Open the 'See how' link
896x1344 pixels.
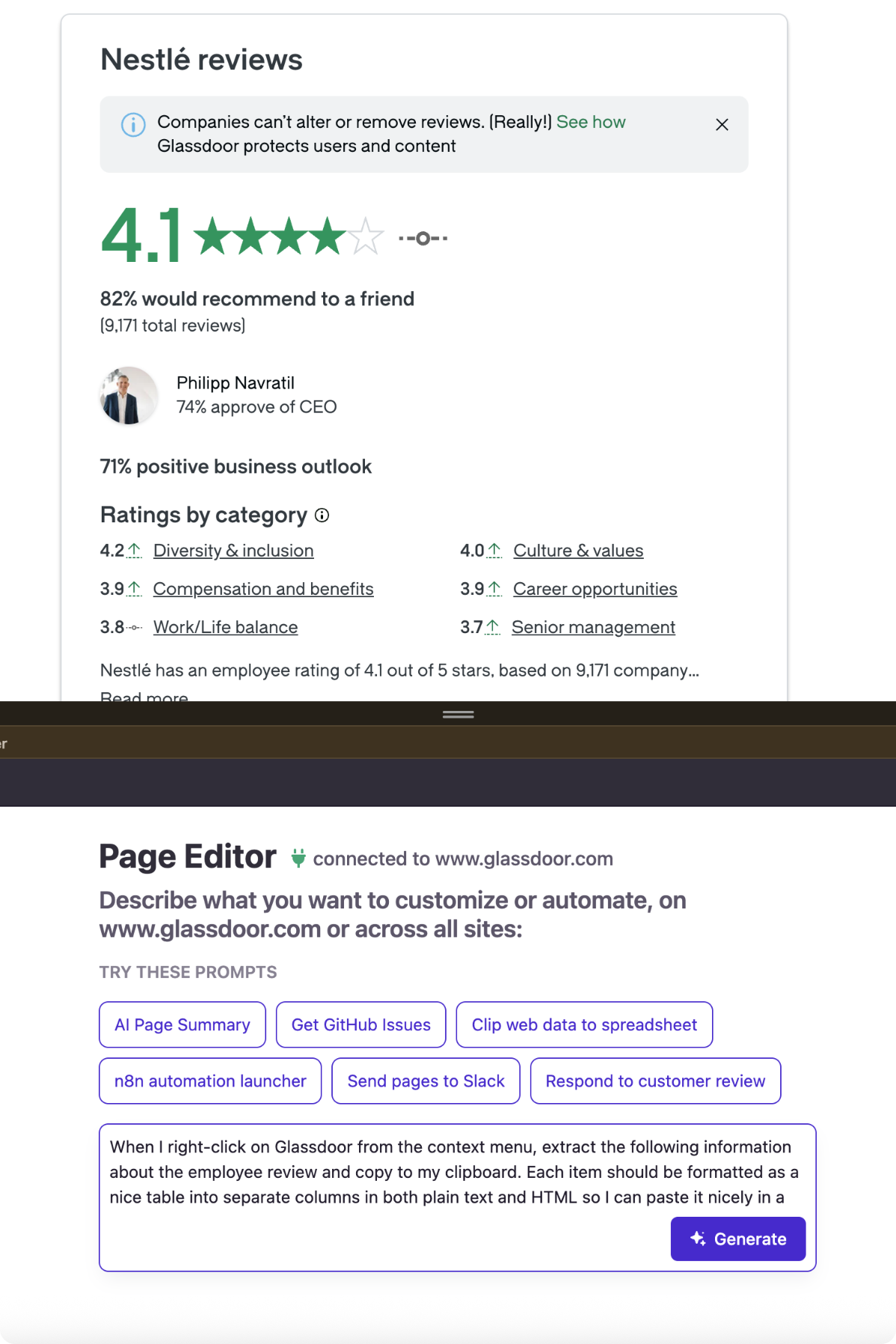pos(591,122)
